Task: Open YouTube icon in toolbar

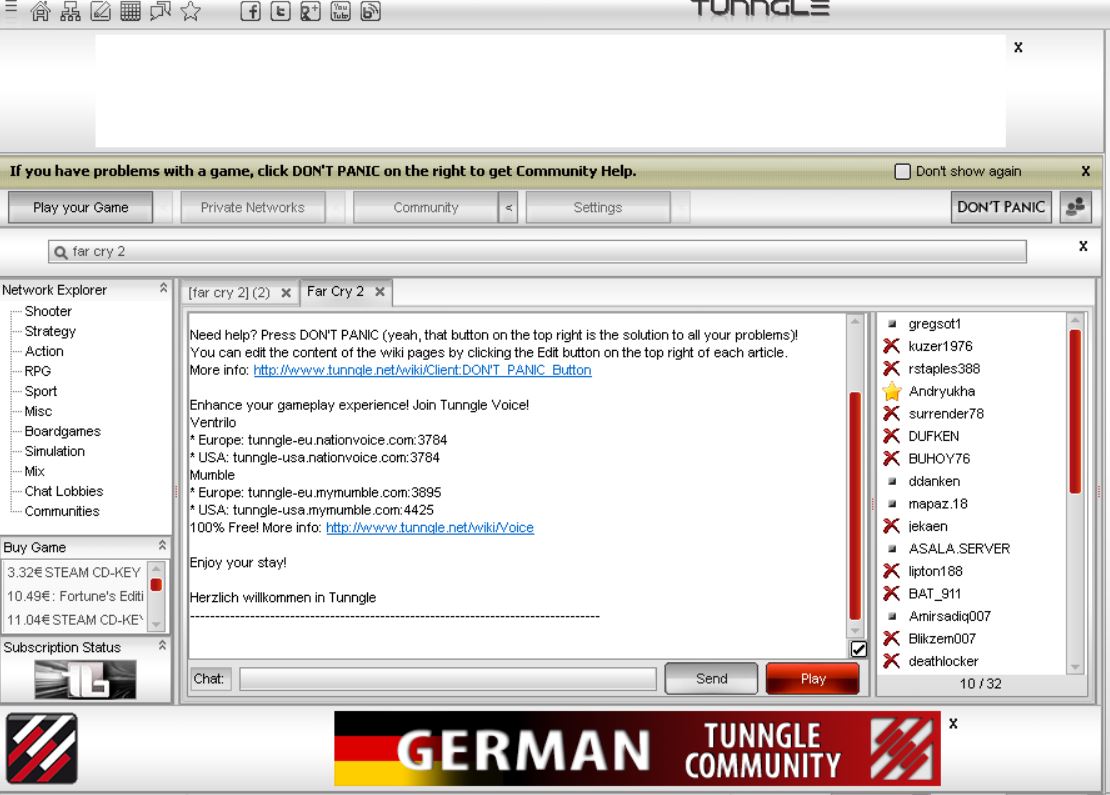Action: click(x=341, y=11)
